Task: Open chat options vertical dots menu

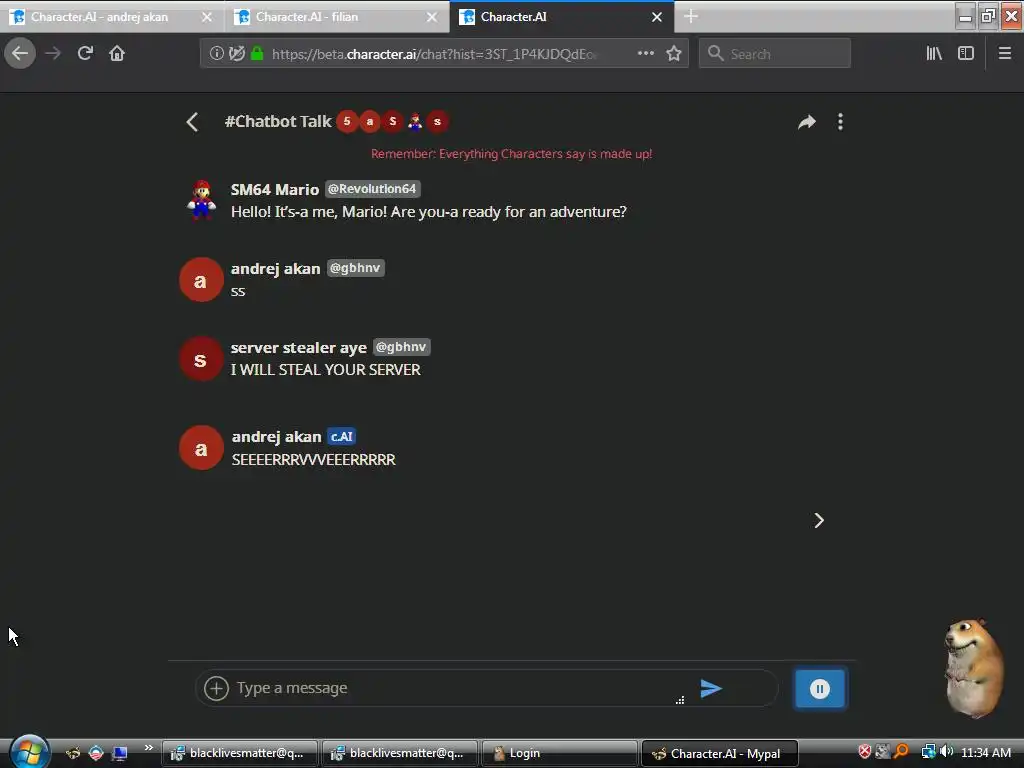Action: 840,122
